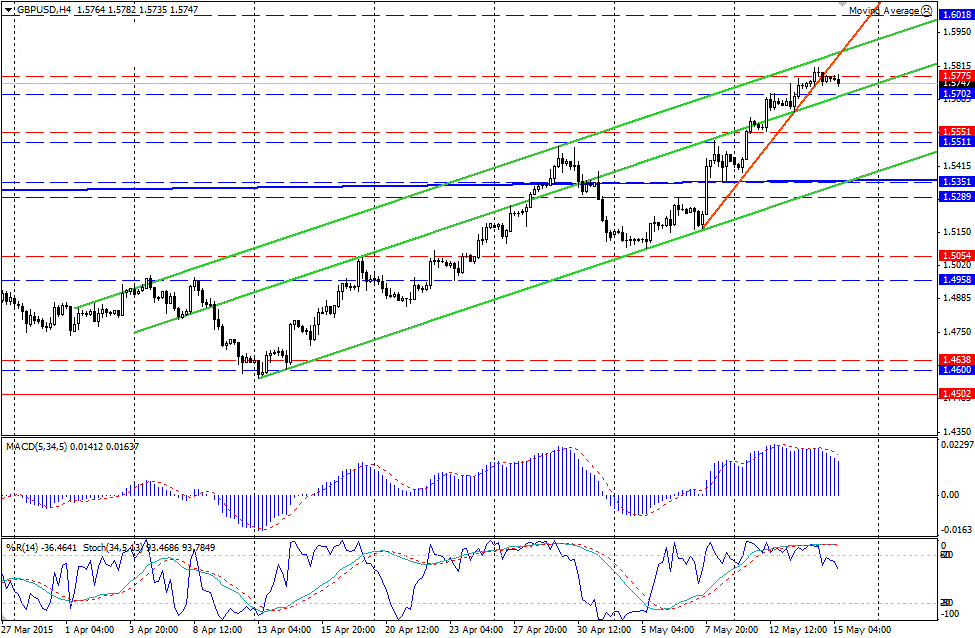The width and height of the screenshot is (975, 638).
Task: Click the 12 May 12:00 time label
Action: 798,629
